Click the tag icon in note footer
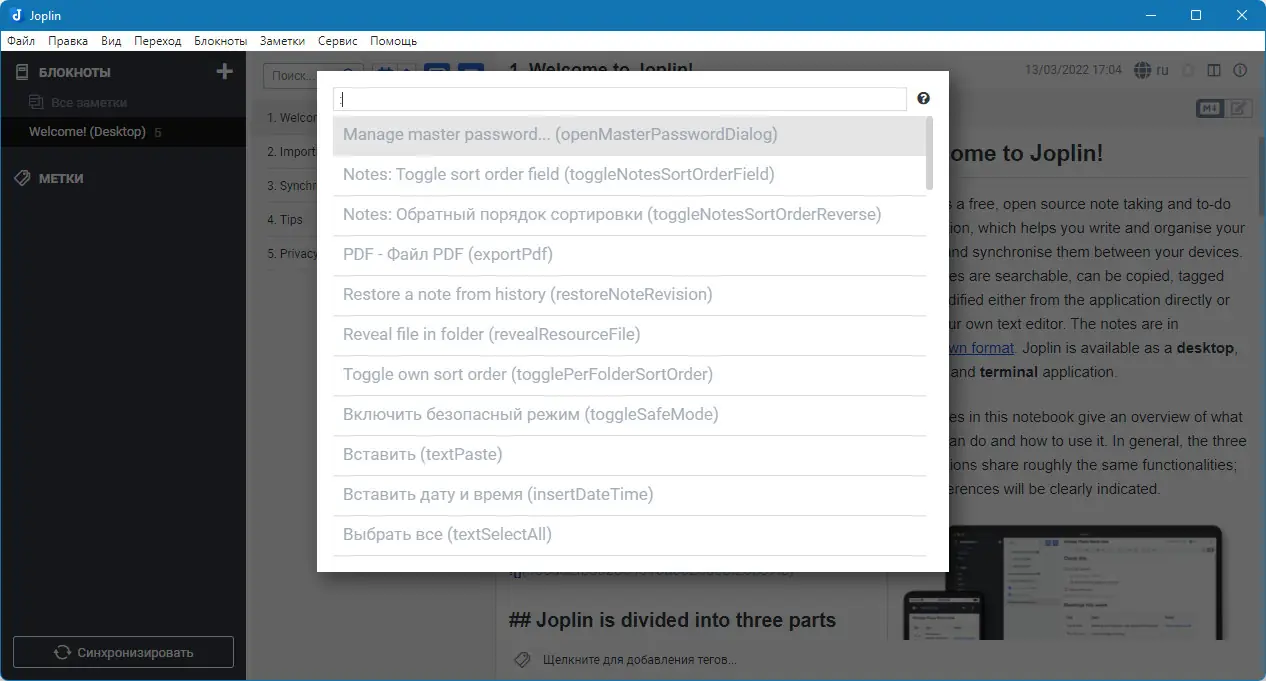Screen dimensions: 1266x681 521,660
